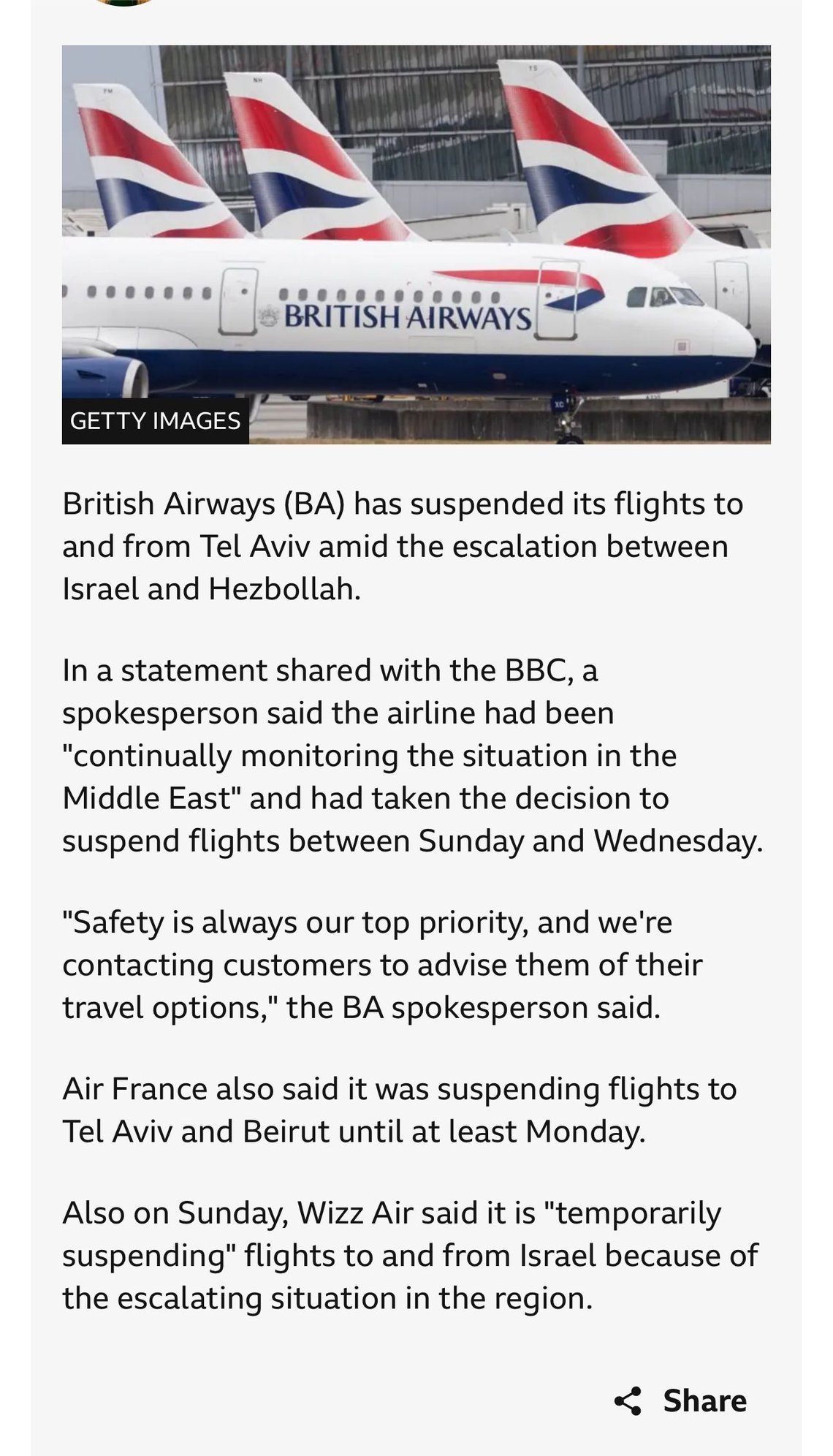Click the blue engine under the wing
The width and height of the screenshot is (833, 1456).
(106, 376)
